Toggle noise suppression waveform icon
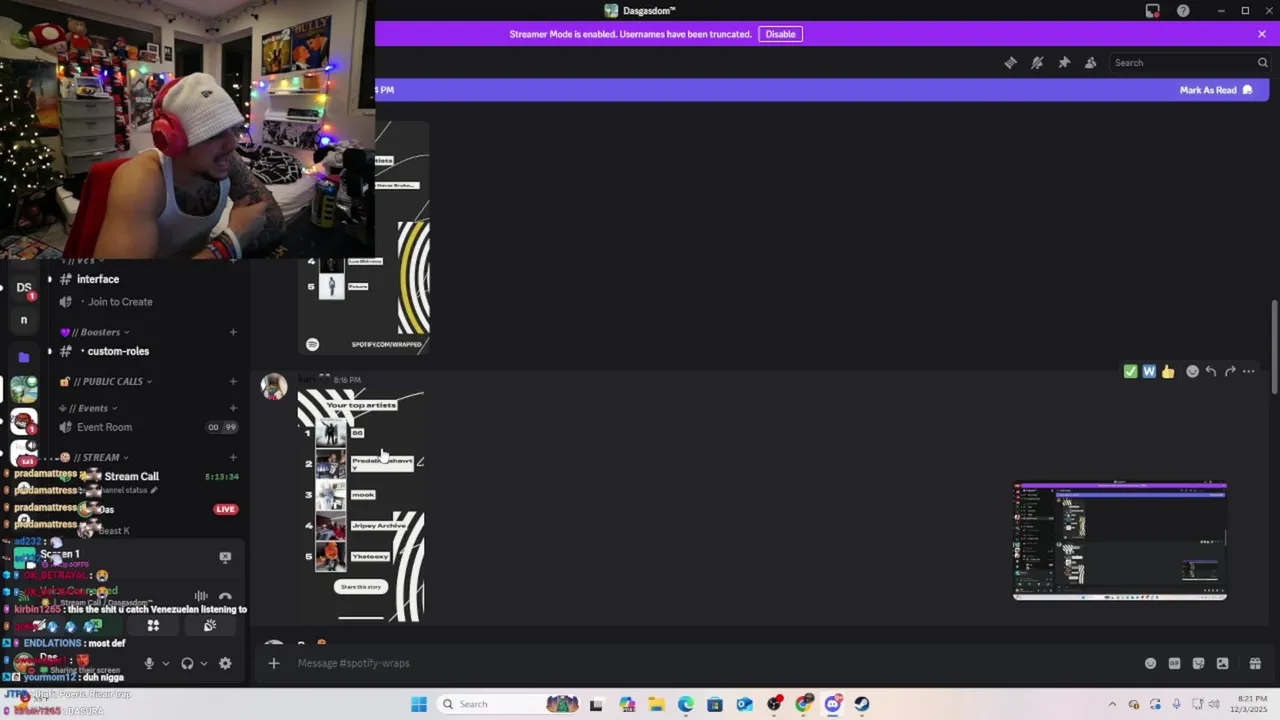Screen dimensions: 1280x720 [x=201, y=597]
